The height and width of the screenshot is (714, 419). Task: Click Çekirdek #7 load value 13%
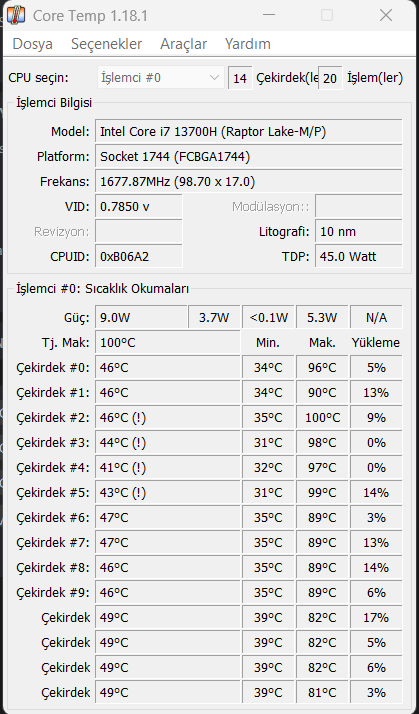tap(376, 543)
